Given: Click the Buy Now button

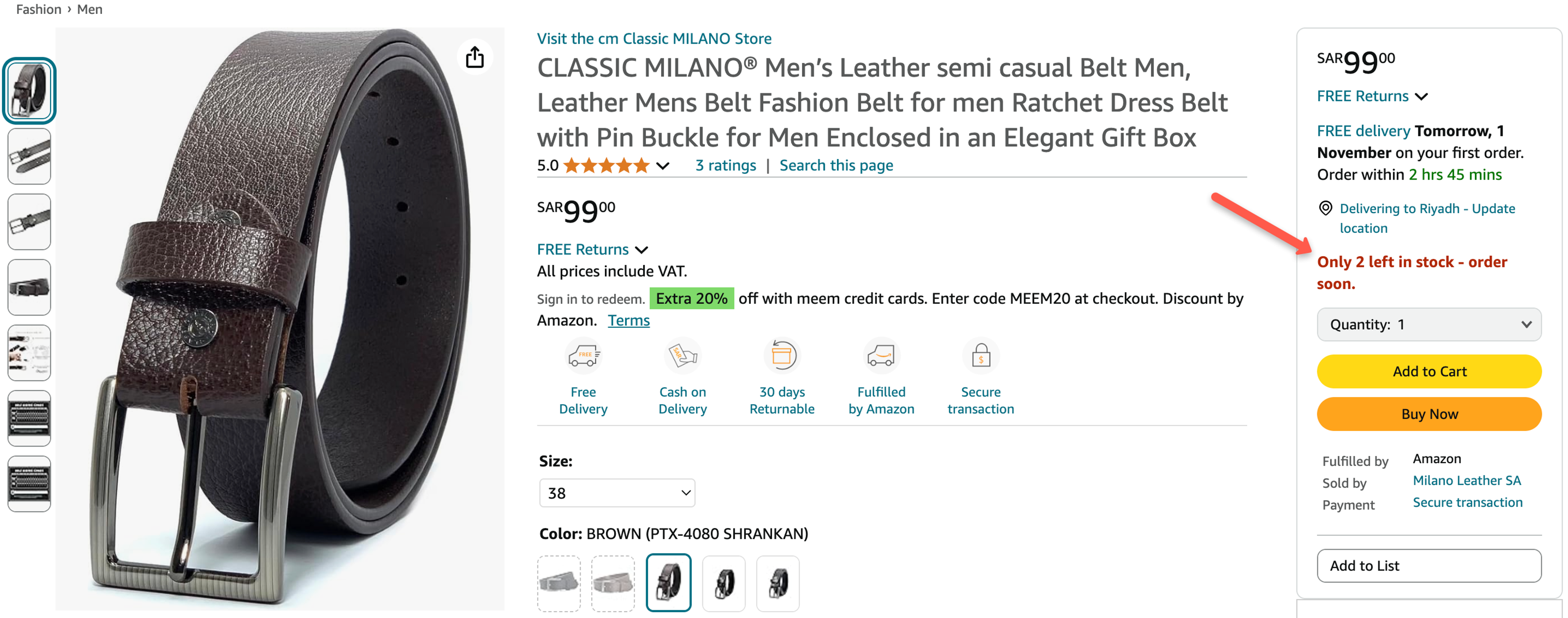Looking at the screenshot, I should point(1429,413).
